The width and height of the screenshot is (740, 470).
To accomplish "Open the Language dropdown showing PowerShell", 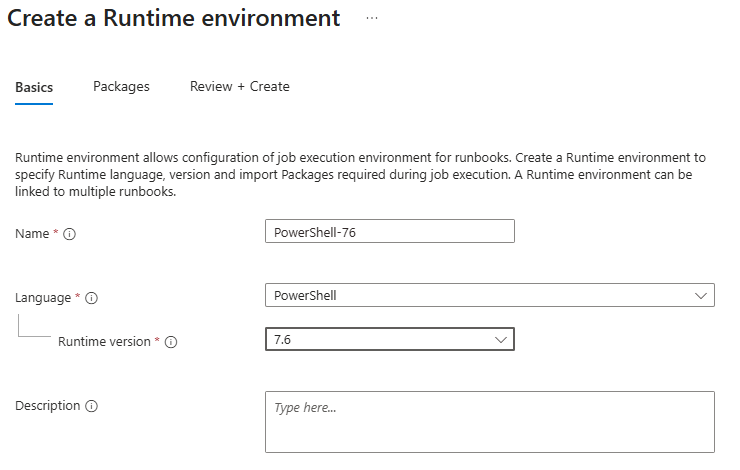I will click(490, 295).
